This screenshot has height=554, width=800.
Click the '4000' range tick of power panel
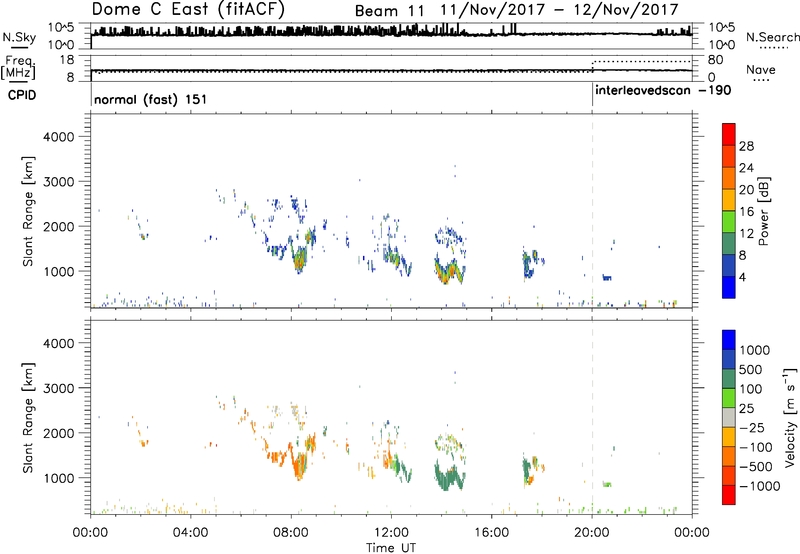[59, 137]
